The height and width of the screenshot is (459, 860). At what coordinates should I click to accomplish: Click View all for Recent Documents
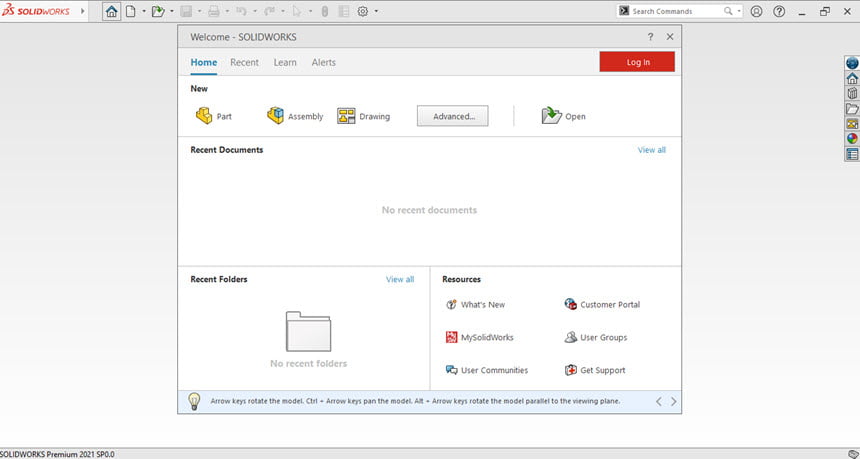pos(652,150)
